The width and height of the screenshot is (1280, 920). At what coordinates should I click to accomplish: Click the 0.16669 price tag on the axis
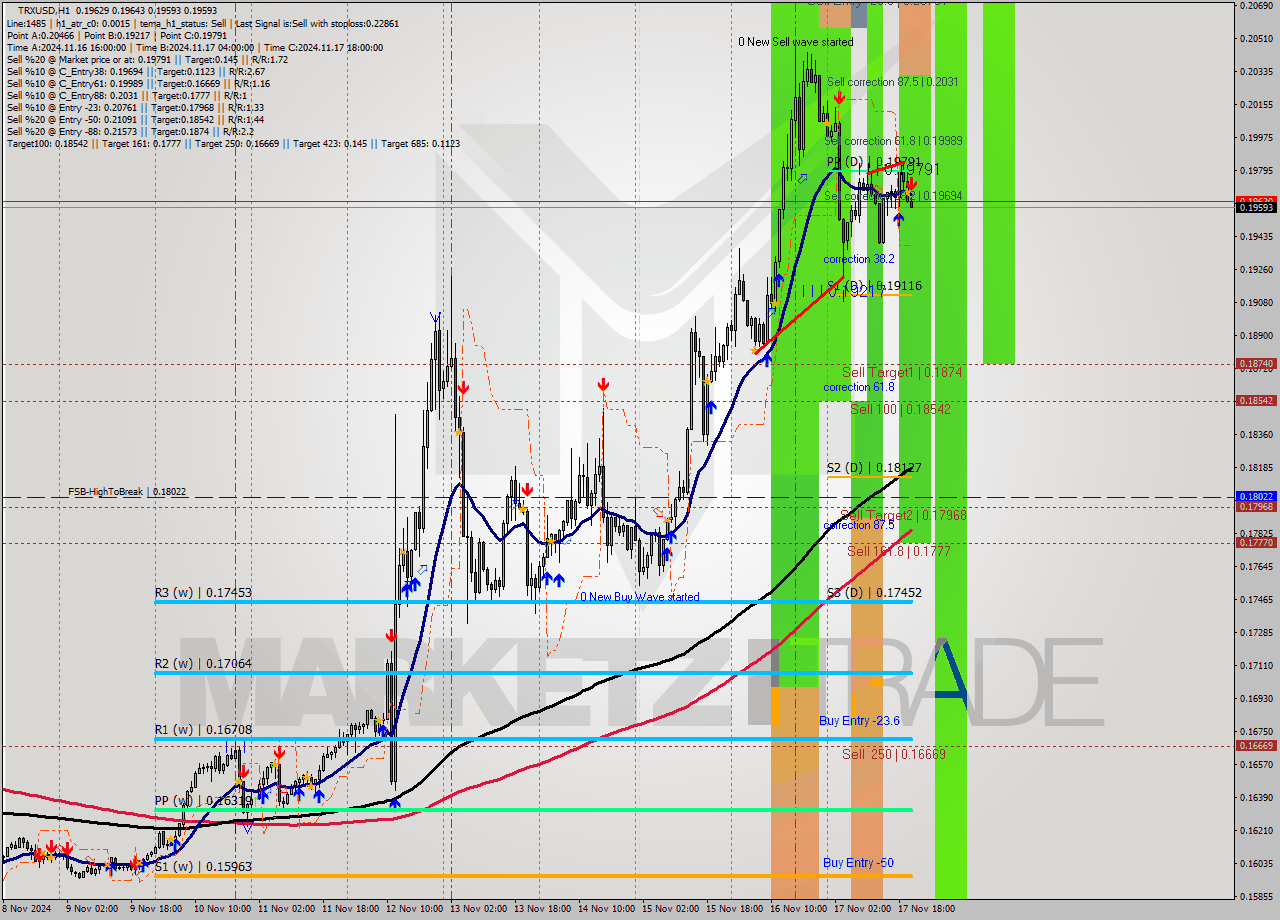(1256, 745)
